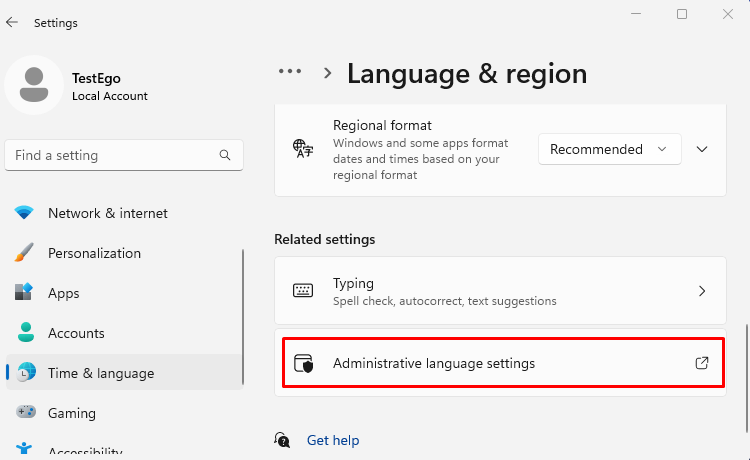The width and height of the screenshot is (750, 460).
Task: Click the TestEgo user avatar icon
Action: tap(34, 85)
